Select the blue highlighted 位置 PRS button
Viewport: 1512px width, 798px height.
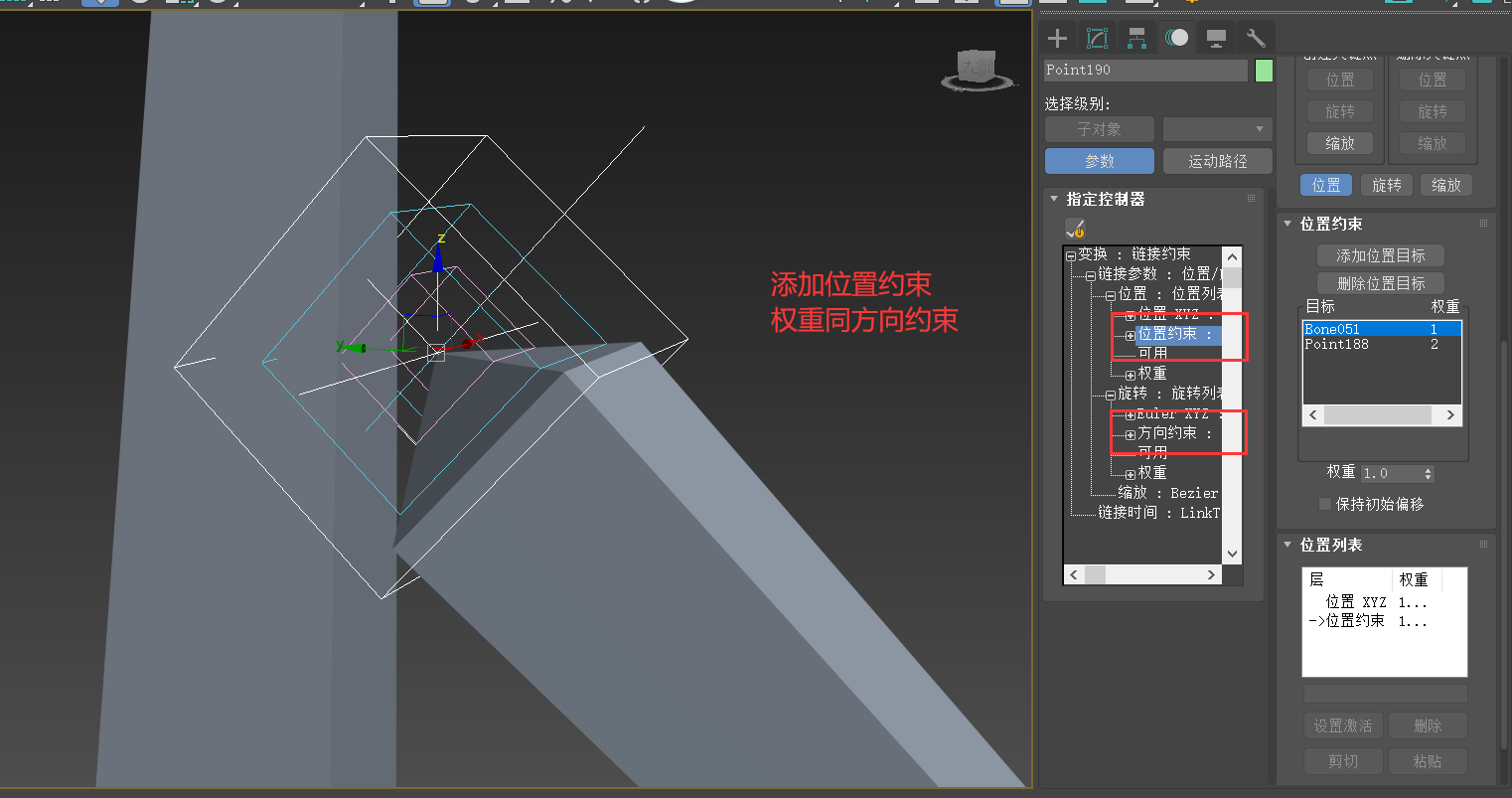[1326, 185]
